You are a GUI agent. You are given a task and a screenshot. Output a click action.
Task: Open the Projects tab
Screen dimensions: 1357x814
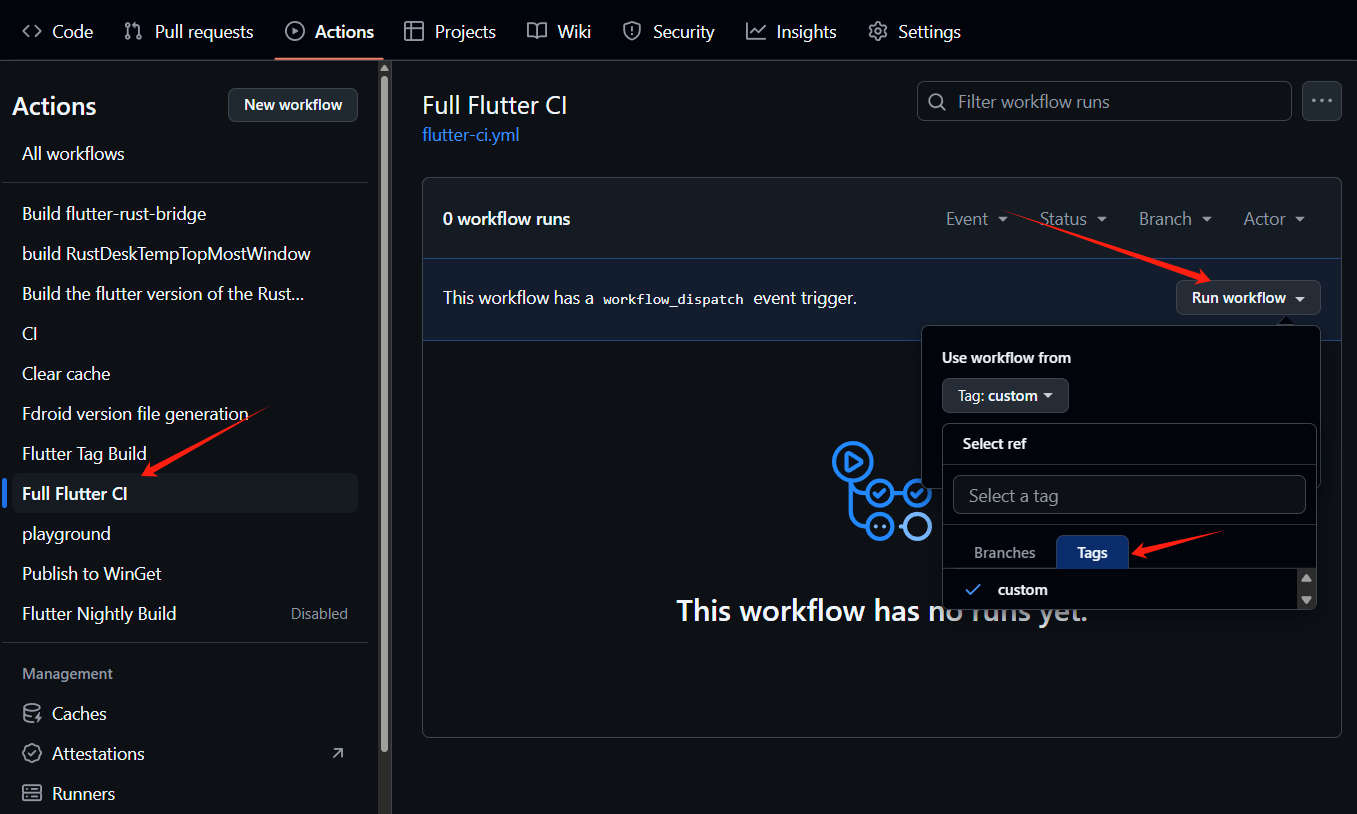coord(449,32)
